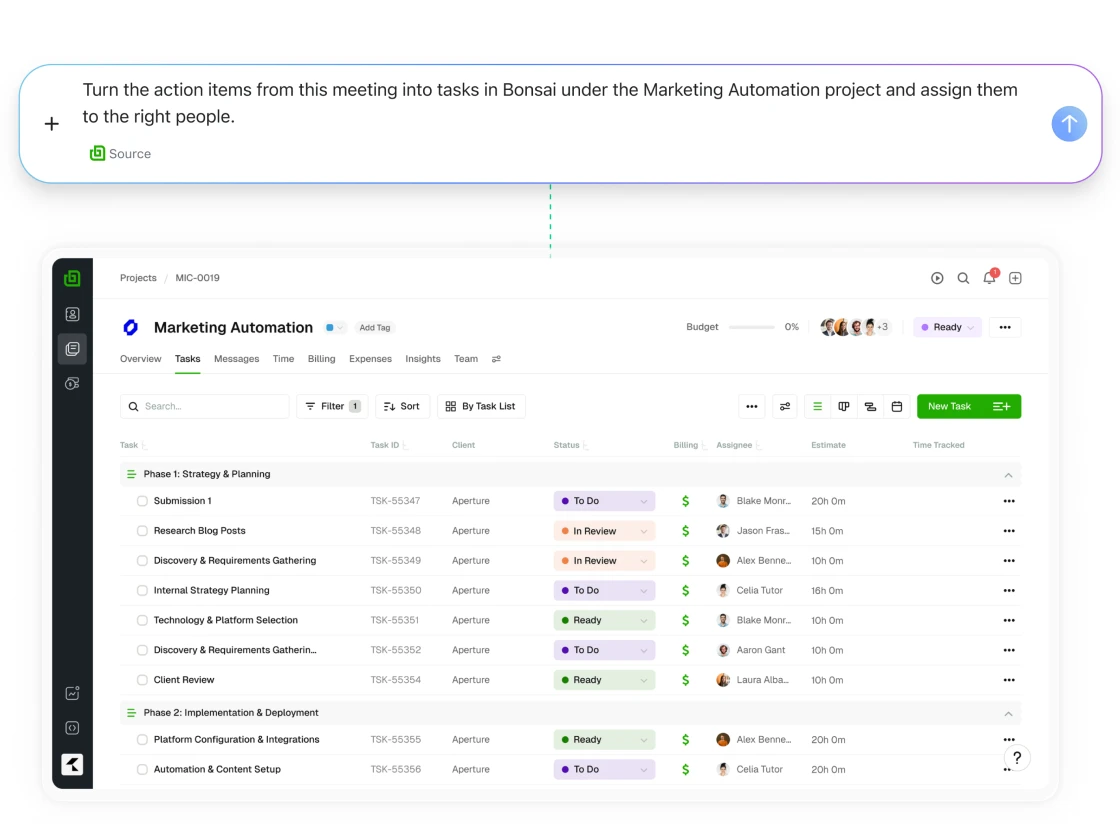Viewport: 1120px width, 840px height.
Task: Open the project color dropdown beside title
Action: [334, 328]
